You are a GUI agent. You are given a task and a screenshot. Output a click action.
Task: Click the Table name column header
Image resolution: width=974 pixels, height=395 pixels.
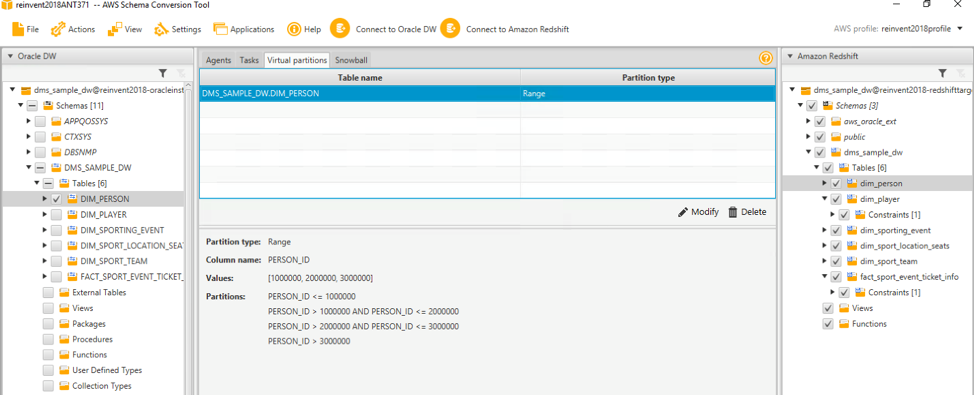[360, 78]
